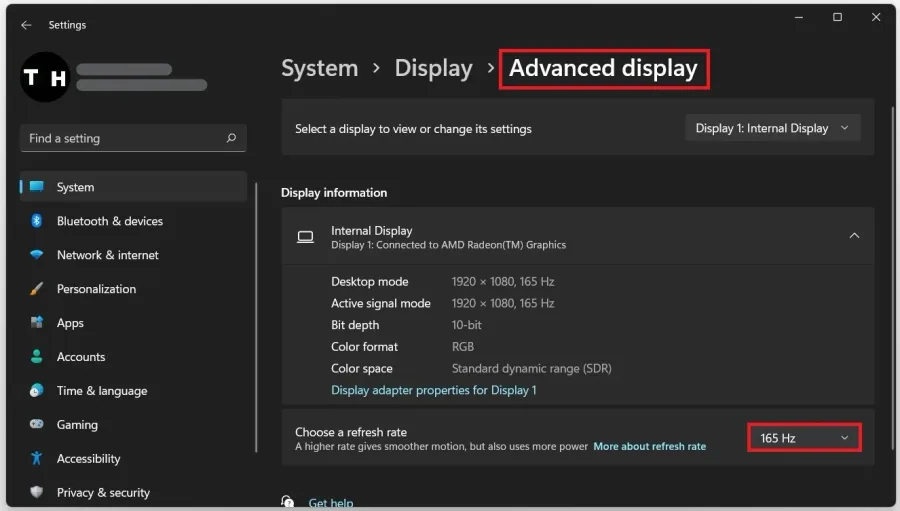Go to Personalization settings
This screenshot has height=511, width=900.
click(133, 289)
